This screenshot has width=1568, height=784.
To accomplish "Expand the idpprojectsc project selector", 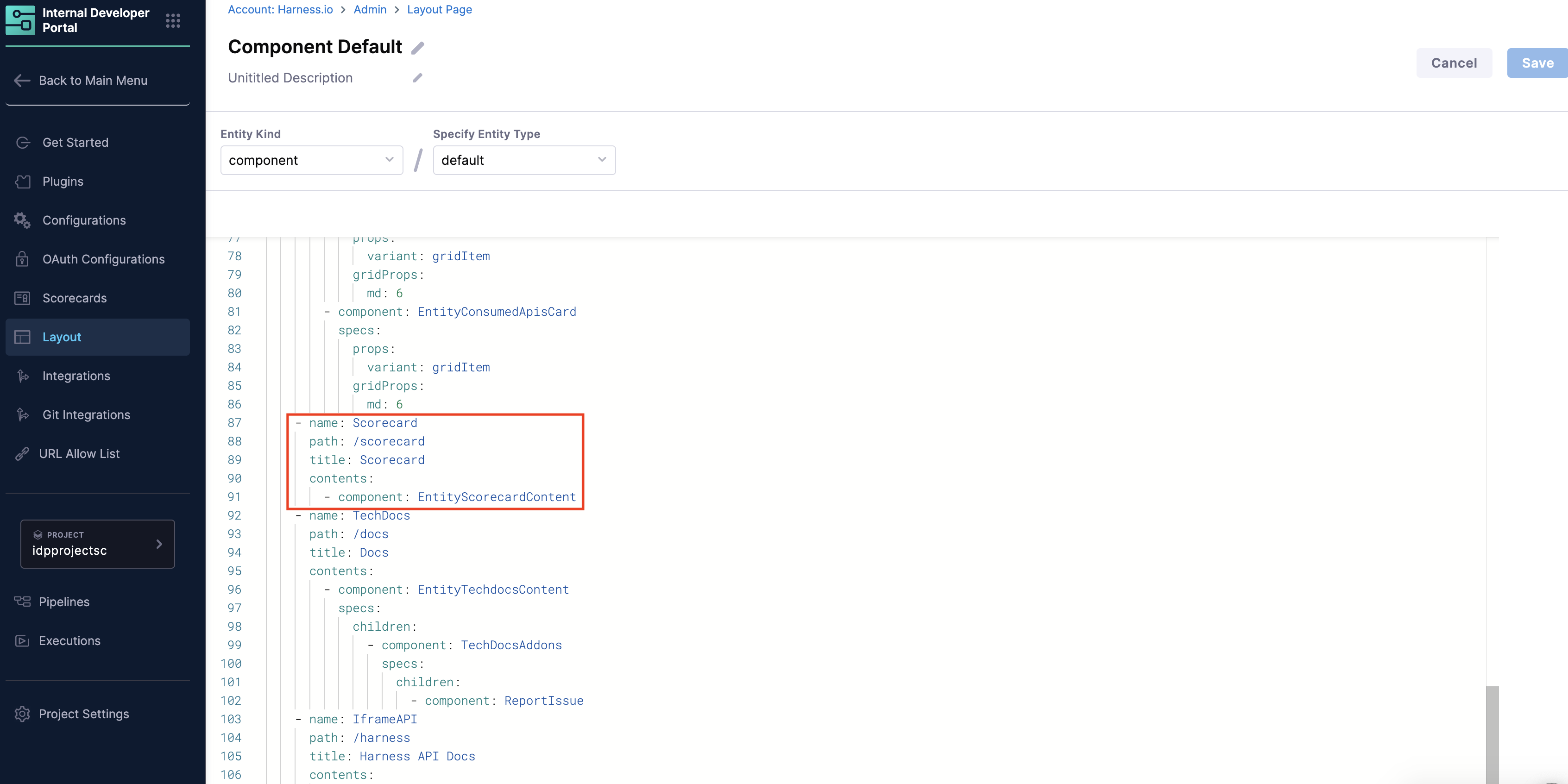I will coord(97,544).
